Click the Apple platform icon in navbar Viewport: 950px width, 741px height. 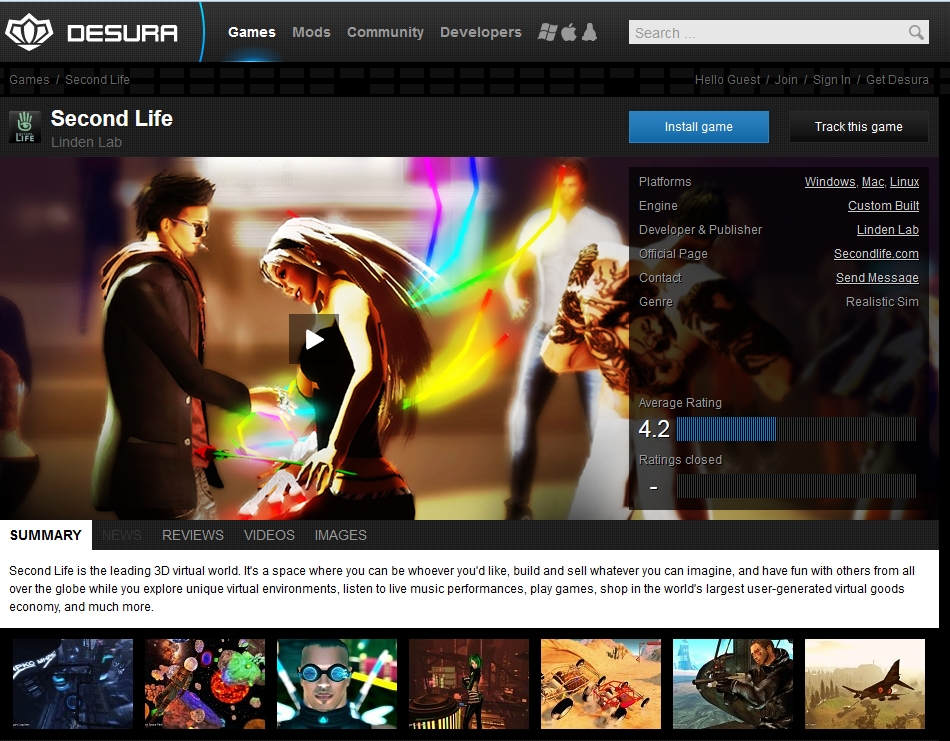(x=569, y=32)
